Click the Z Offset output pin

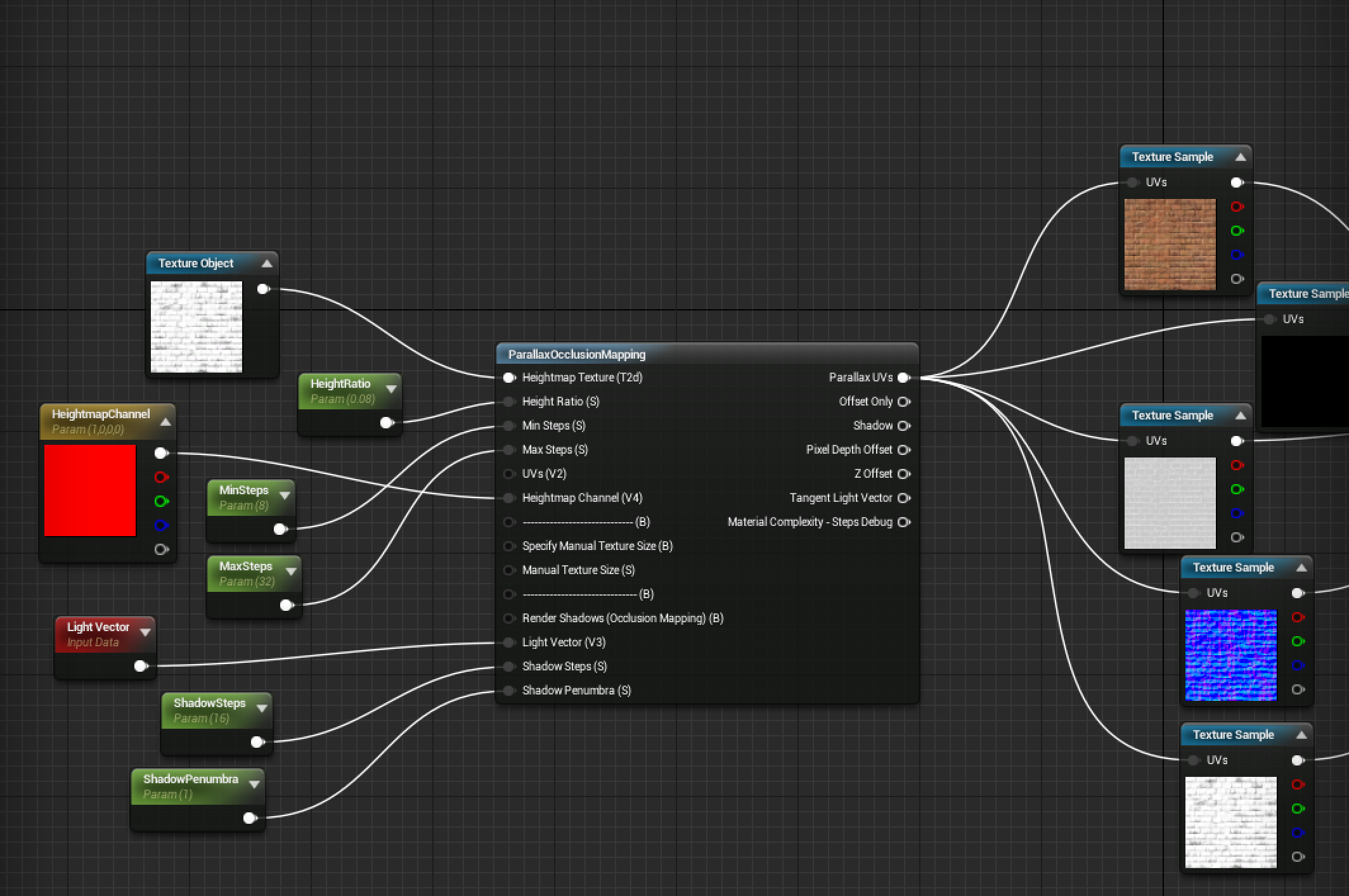pos(905,473)
